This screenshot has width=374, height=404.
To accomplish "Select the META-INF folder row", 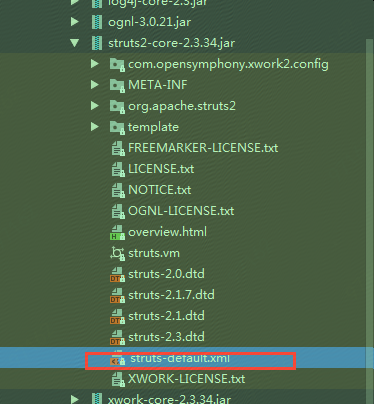I will coord(158,85).
